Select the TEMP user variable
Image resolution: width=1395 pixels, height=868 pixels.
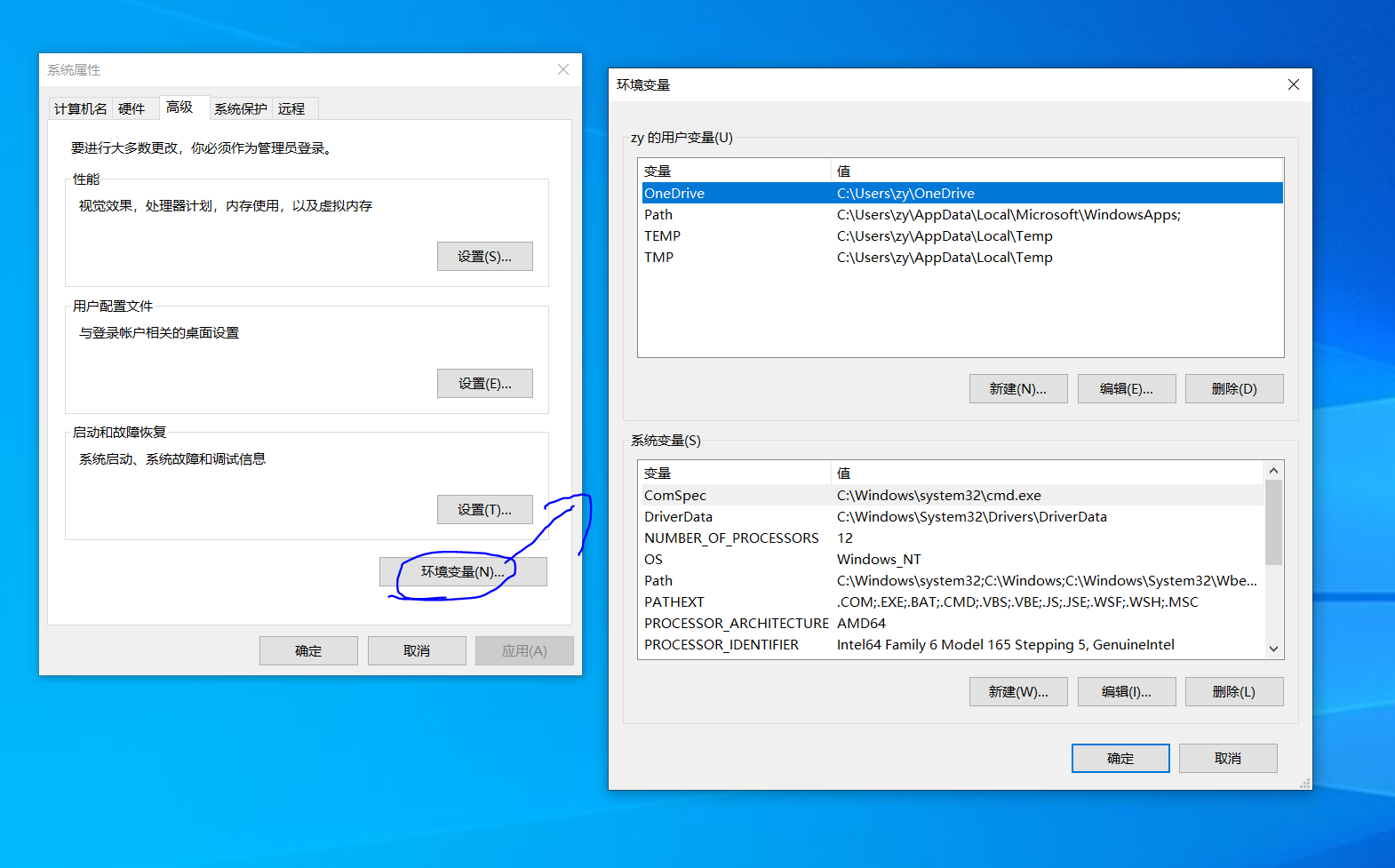point(962,235)
